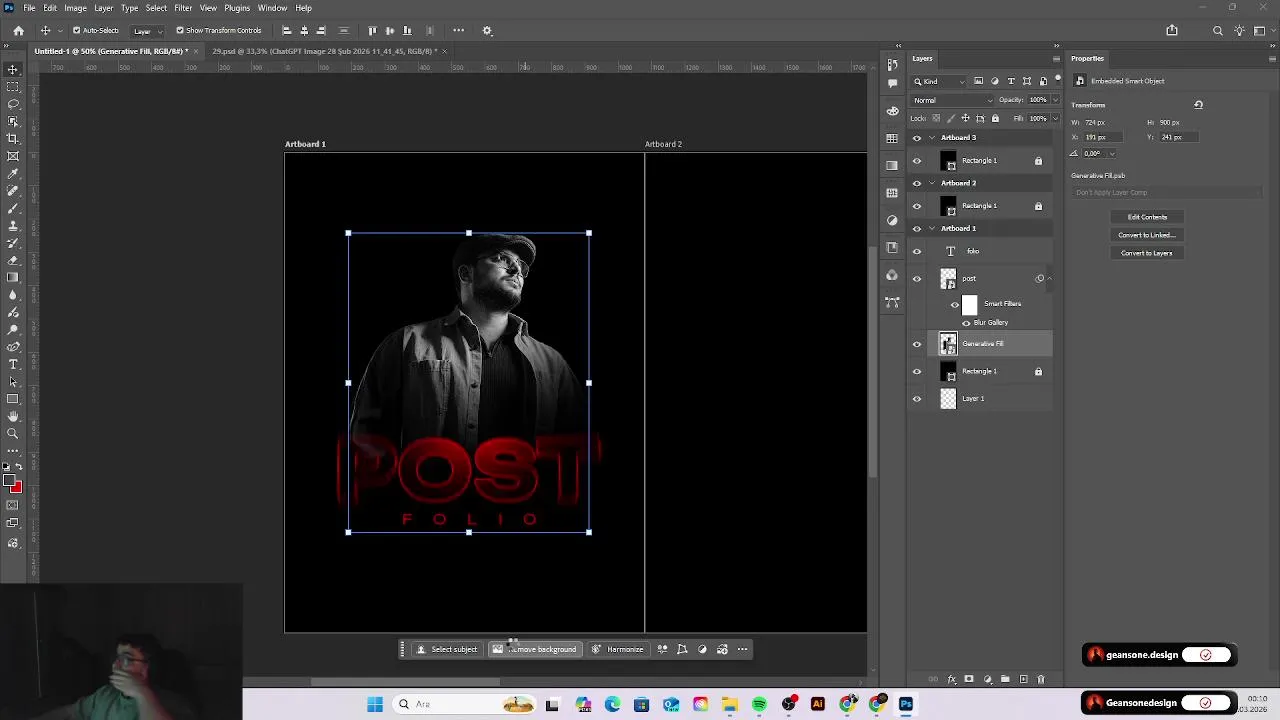Hide the Generative Fill layer
Screen dimensions: 1280x720
click(917, 344)
